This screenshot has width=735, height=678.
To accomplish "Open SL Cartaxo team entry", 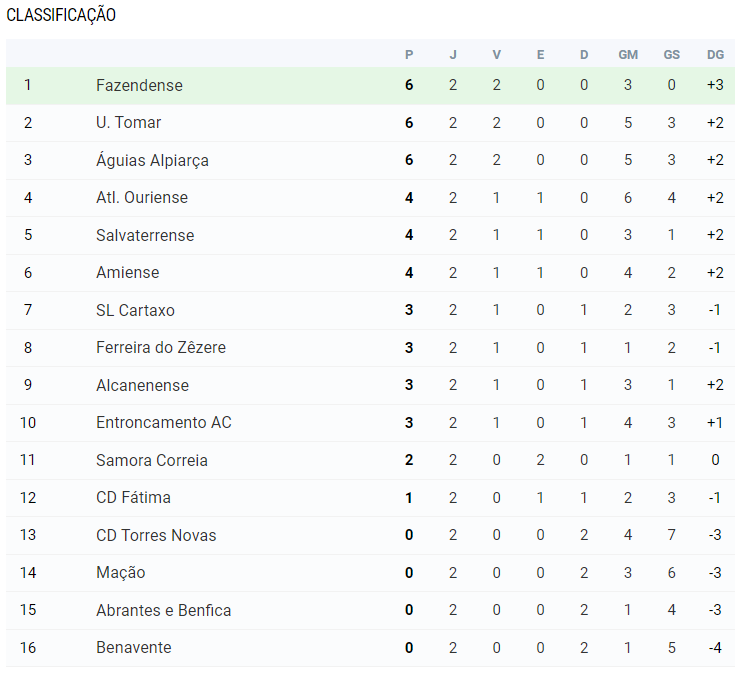I will point(135,310).
